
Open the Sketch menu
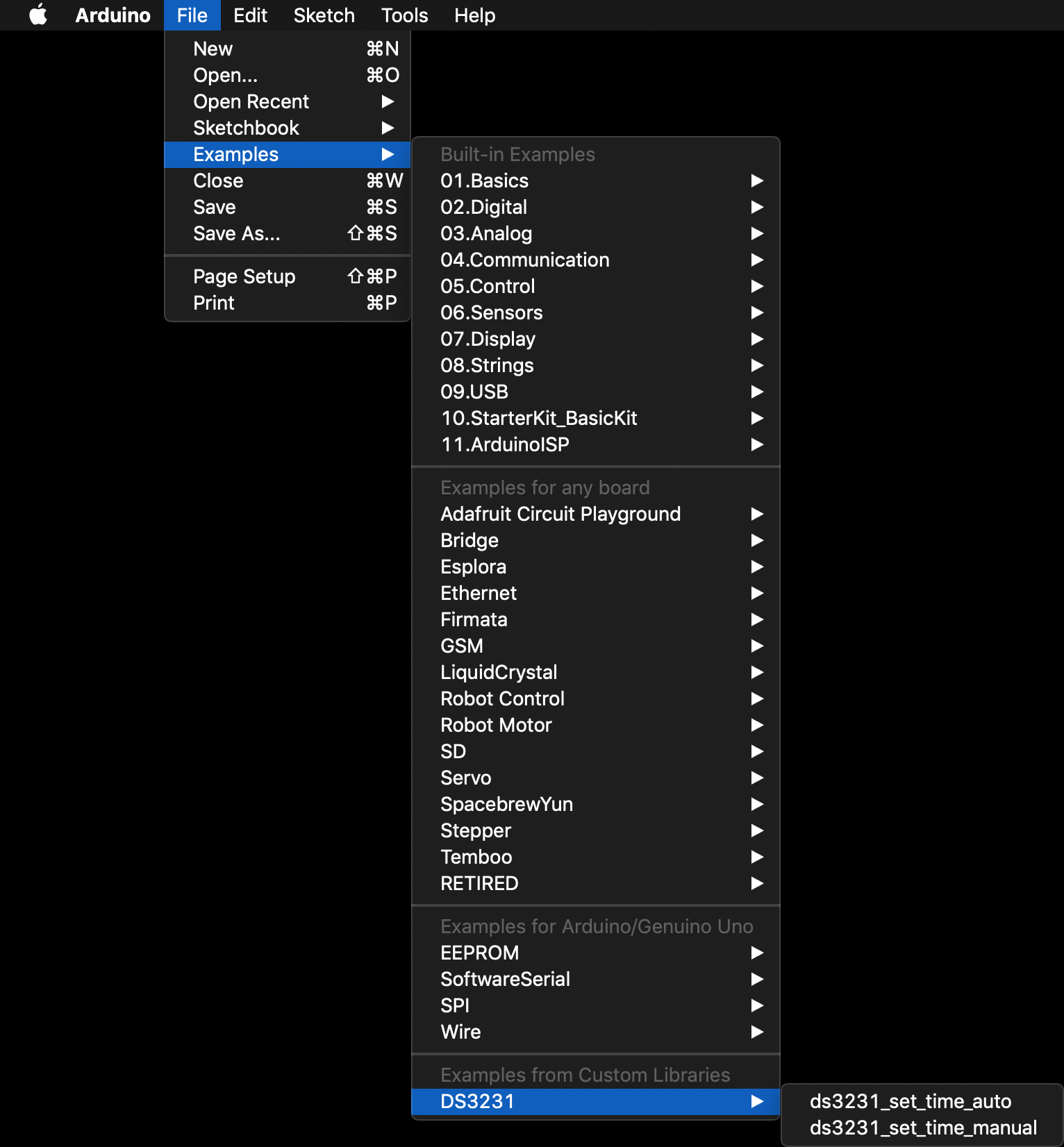pos(324,15)
